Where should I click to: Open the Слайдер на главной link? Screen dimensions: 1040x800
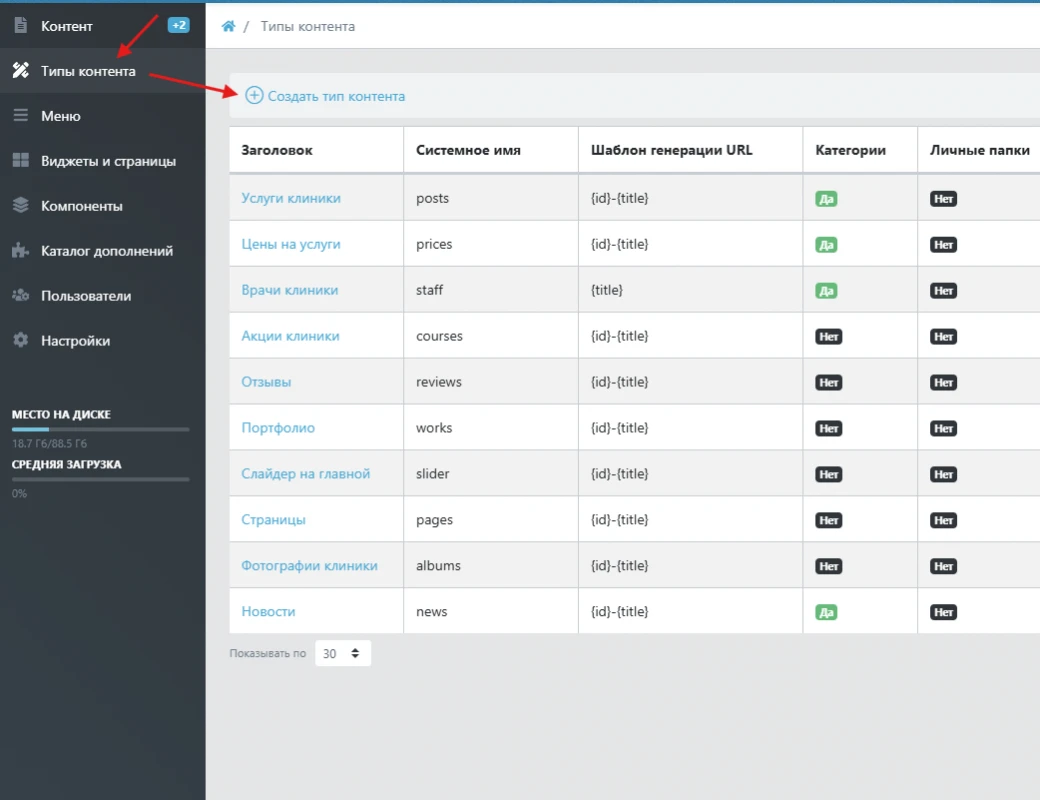click(x=306, y=474)
